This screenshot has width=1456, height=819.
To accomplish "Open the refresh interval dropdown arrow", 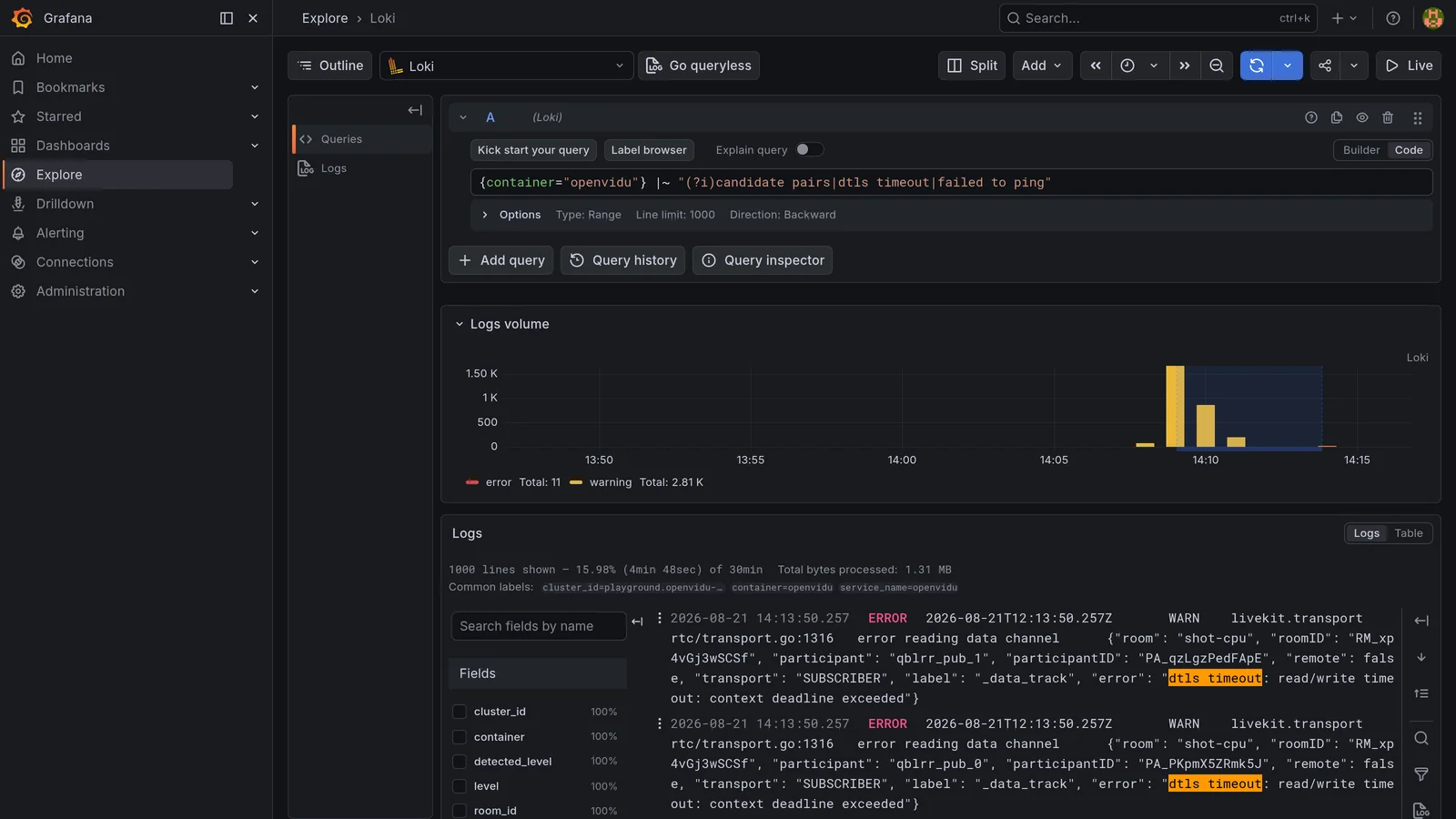I will tap(1288, 66).
